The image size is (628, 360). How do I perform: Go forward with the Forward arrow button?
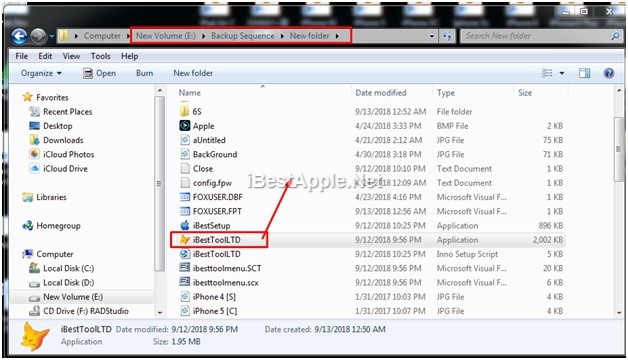click(x=38, y=36)
